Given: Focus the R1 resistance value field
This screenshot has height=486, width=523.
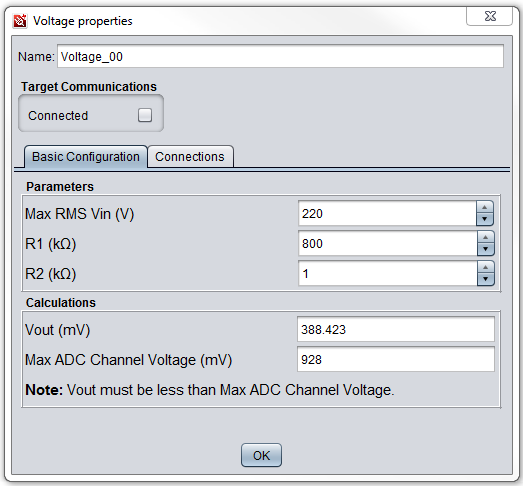Looking at the screenshot, I should [388, 244].
